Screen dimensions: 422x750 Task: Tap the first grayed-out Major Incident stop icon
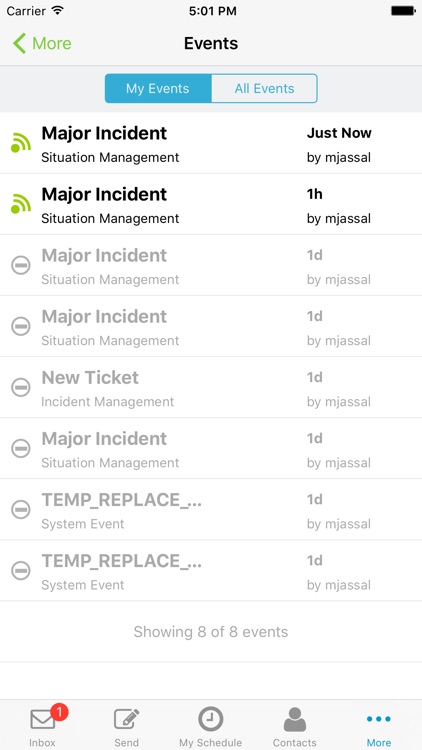[21, 265]
